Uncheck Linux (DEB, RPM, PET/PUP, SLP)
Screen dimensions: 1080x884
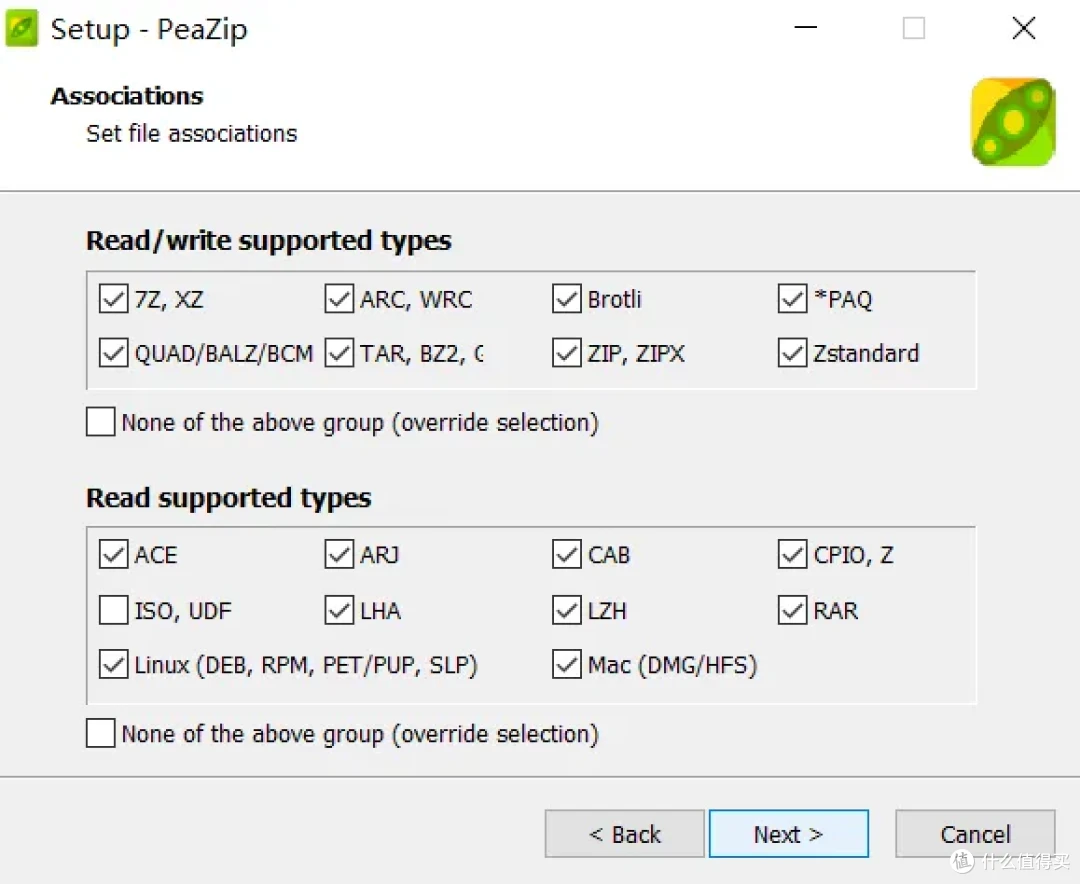(114, 664)
